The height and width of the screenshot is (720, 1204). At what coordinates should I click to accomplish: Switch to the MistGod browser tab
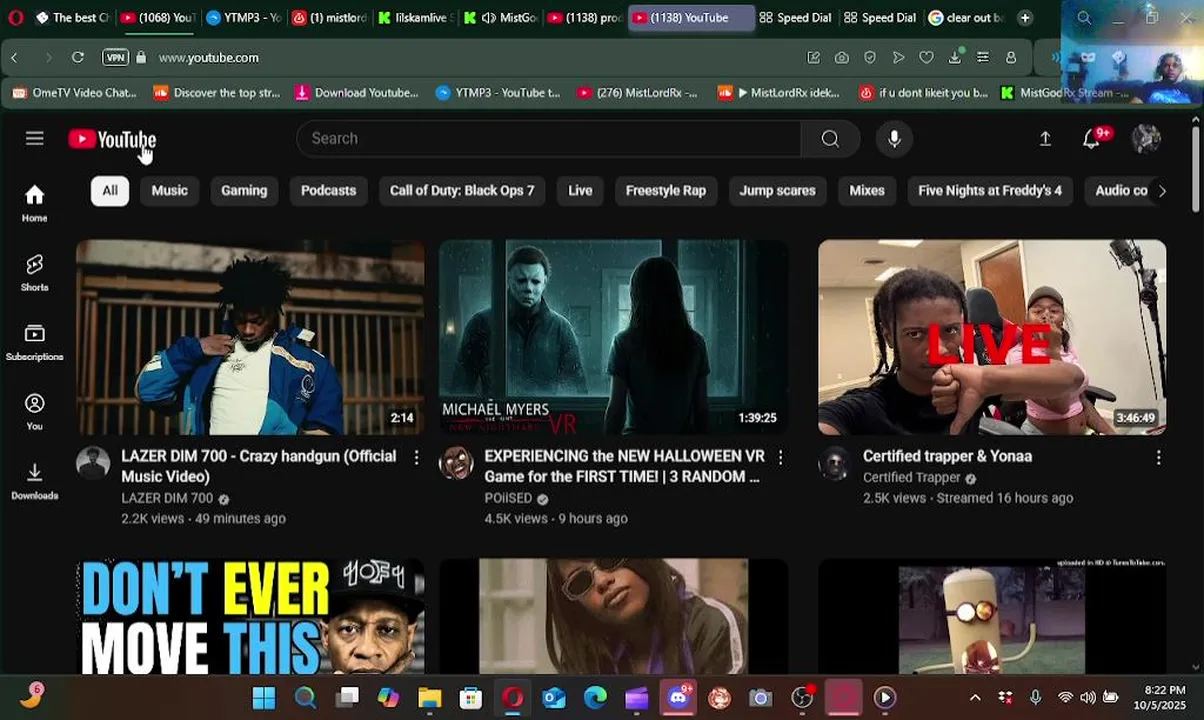click(x=502, y=18)
